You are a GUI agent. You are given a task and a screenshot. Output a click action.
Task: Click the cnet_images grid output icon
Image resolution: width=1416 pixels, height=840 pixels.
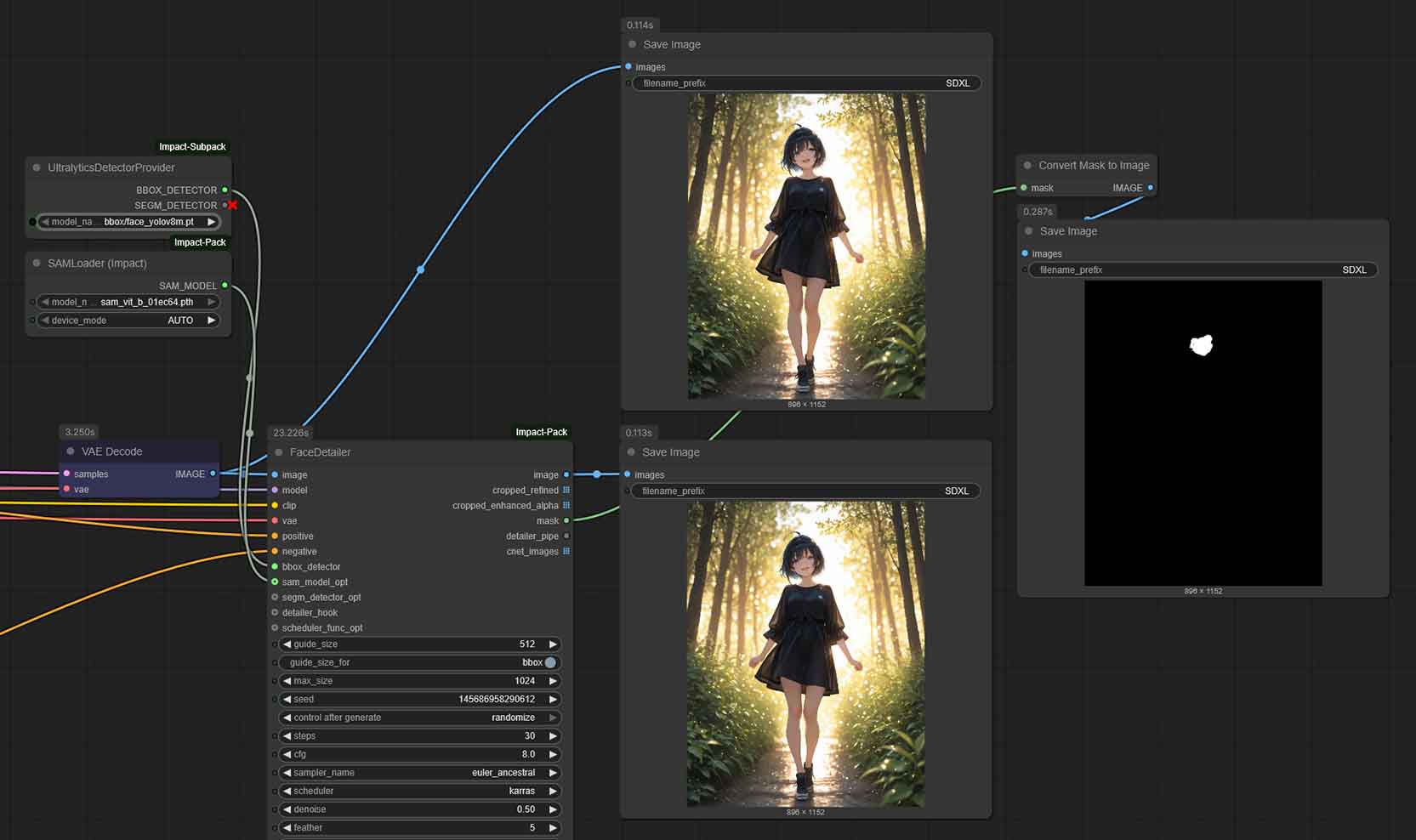pyautogui.click(x=566, y=552)
